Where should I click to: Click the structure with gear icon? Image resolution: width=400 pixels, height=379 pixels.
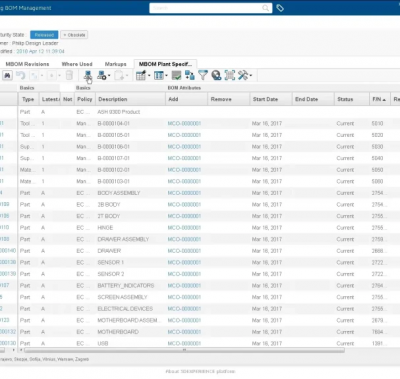[102, 75]
